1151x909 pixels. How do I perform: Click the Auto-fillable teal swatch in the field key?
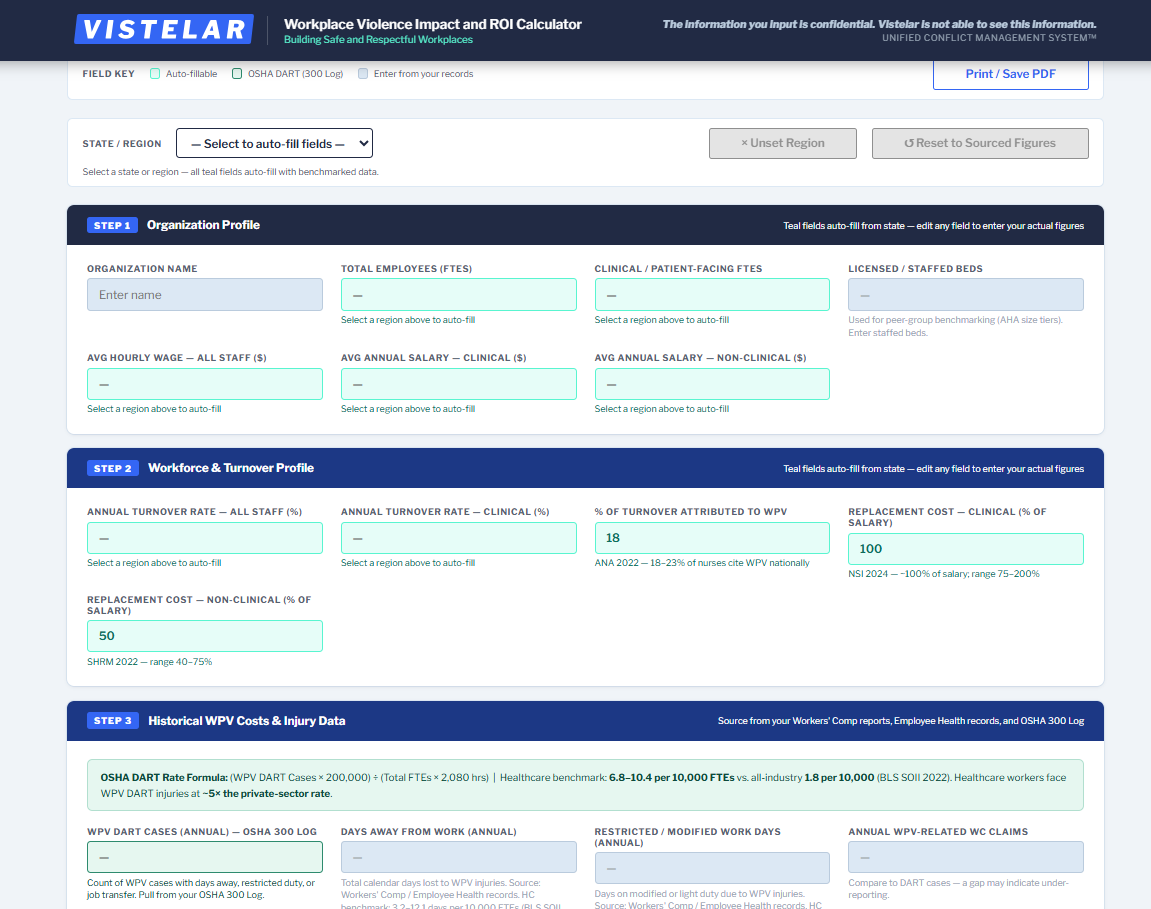click(x=155, y=73)
